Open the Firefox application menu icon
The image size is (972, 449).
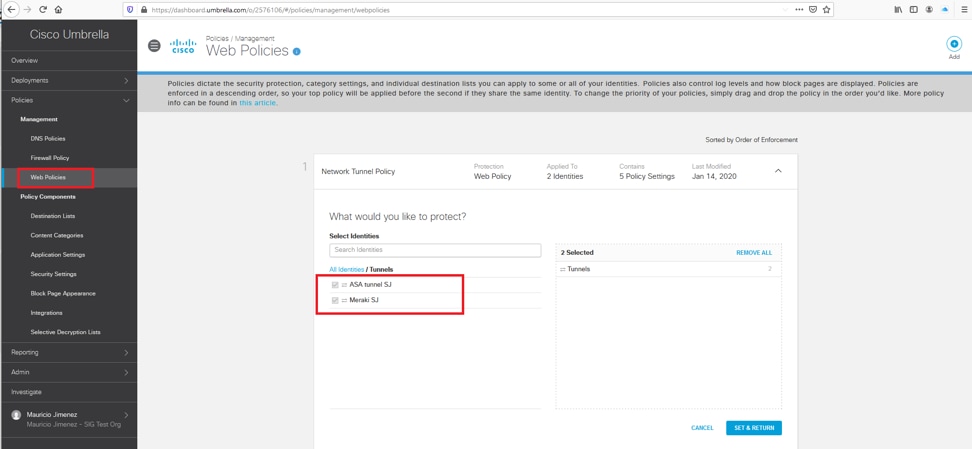pyautogui.click(x=964, y=10)
